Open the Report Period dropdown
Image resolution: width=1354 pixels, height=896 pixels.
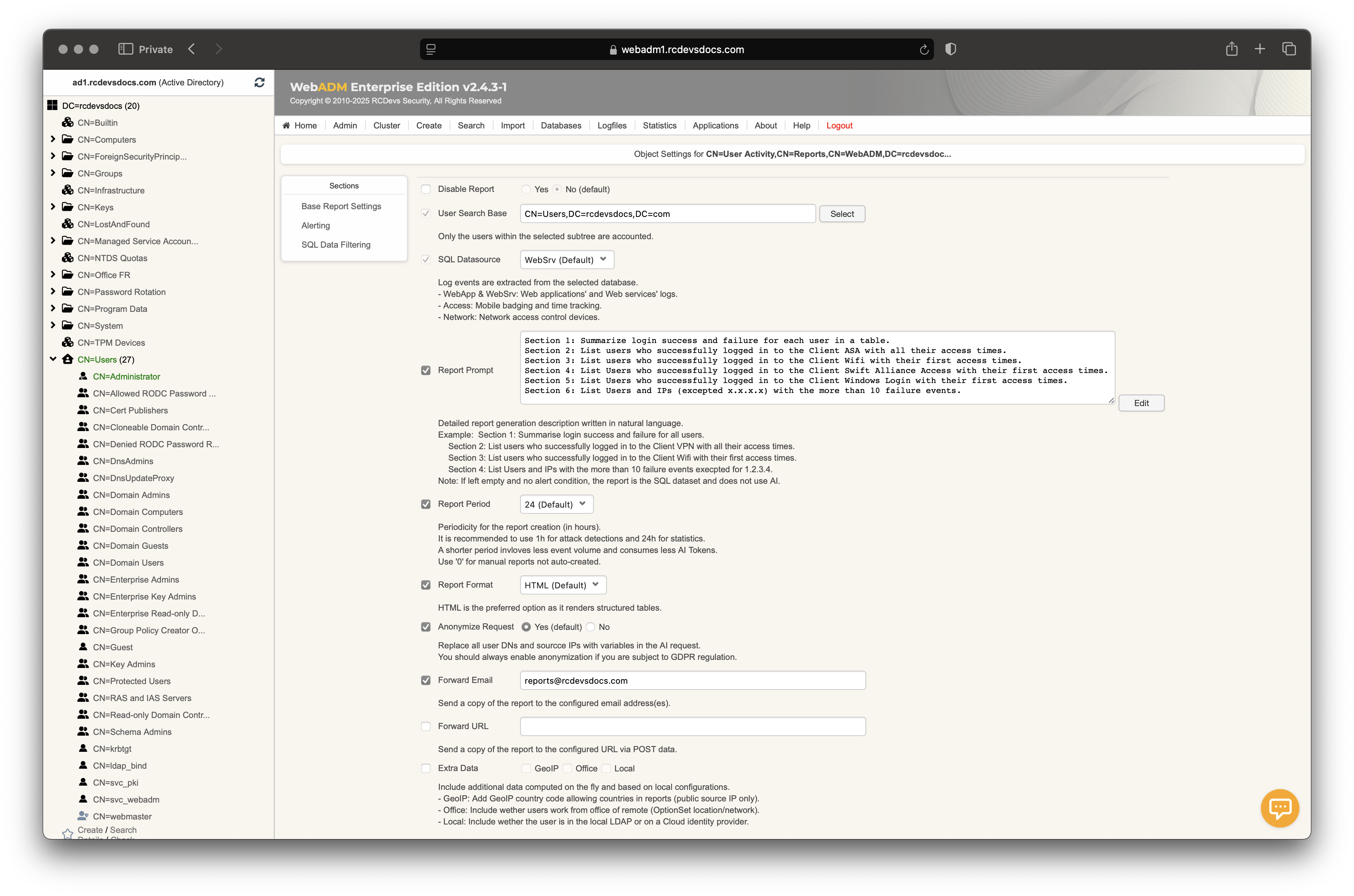point(556,504)
